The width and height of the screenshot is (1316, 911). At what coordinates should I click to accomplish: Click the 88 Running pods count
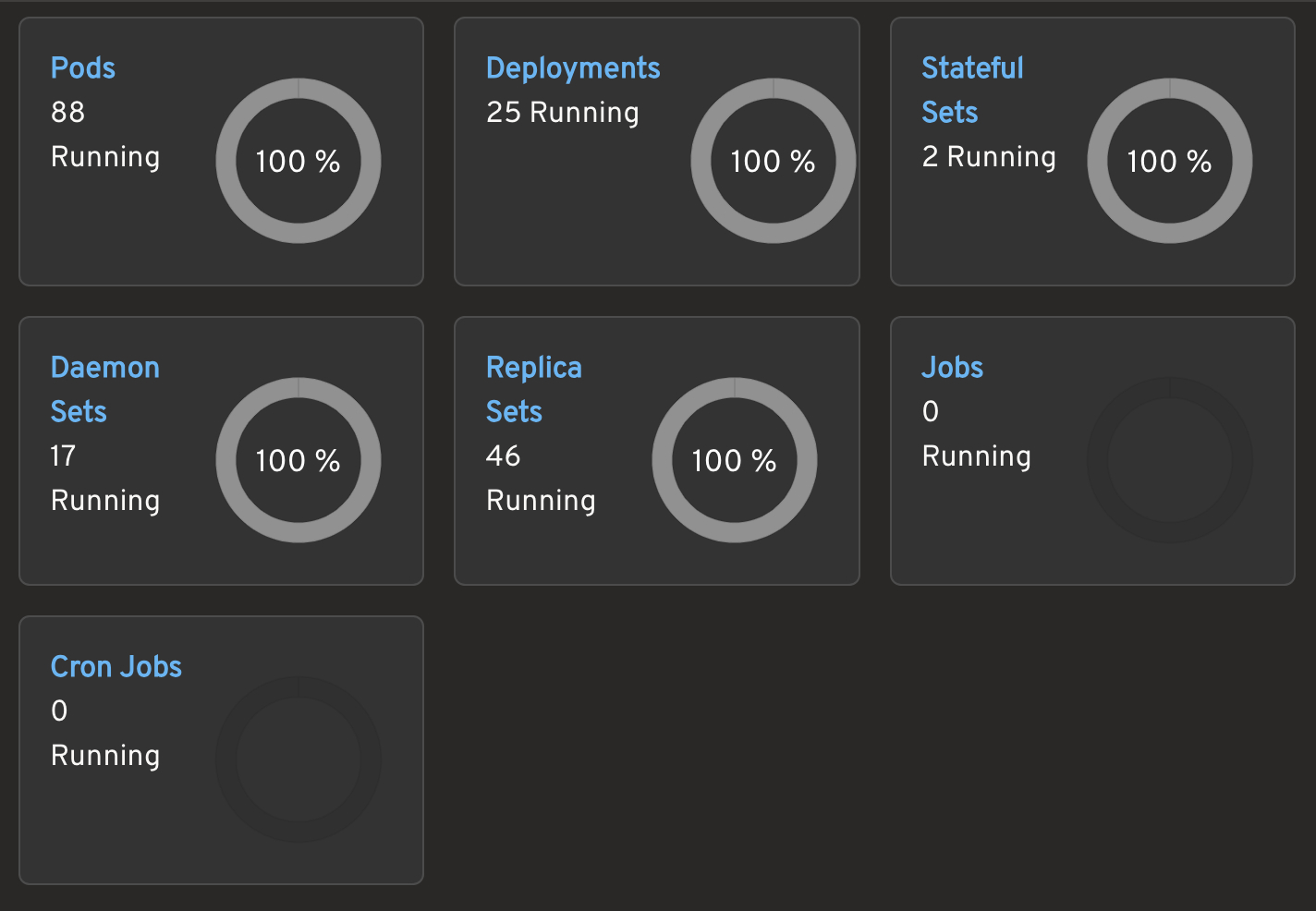coord(104,135)
